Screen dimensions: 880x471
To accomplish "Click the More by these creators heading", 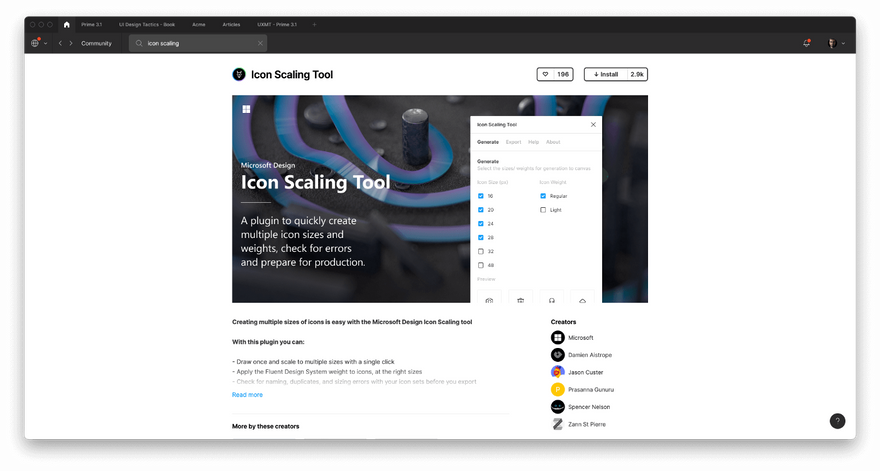I will 265,426.
